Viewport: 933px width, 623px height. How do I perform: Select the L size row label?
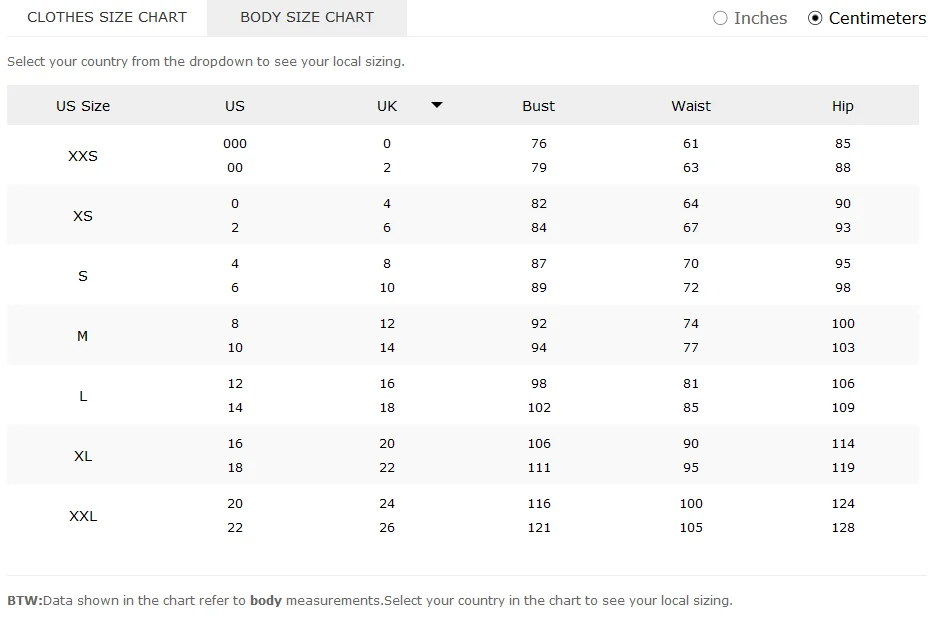(83, 396)
